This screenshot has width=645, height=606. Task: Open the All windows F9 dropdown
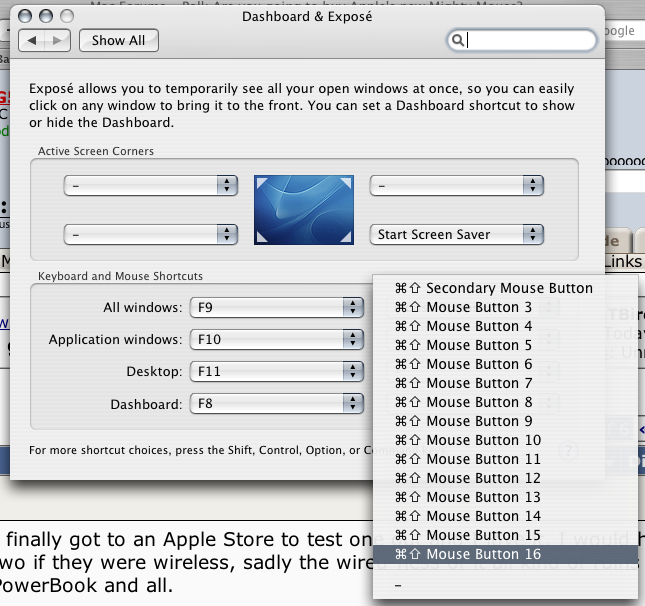click(277, 308)
